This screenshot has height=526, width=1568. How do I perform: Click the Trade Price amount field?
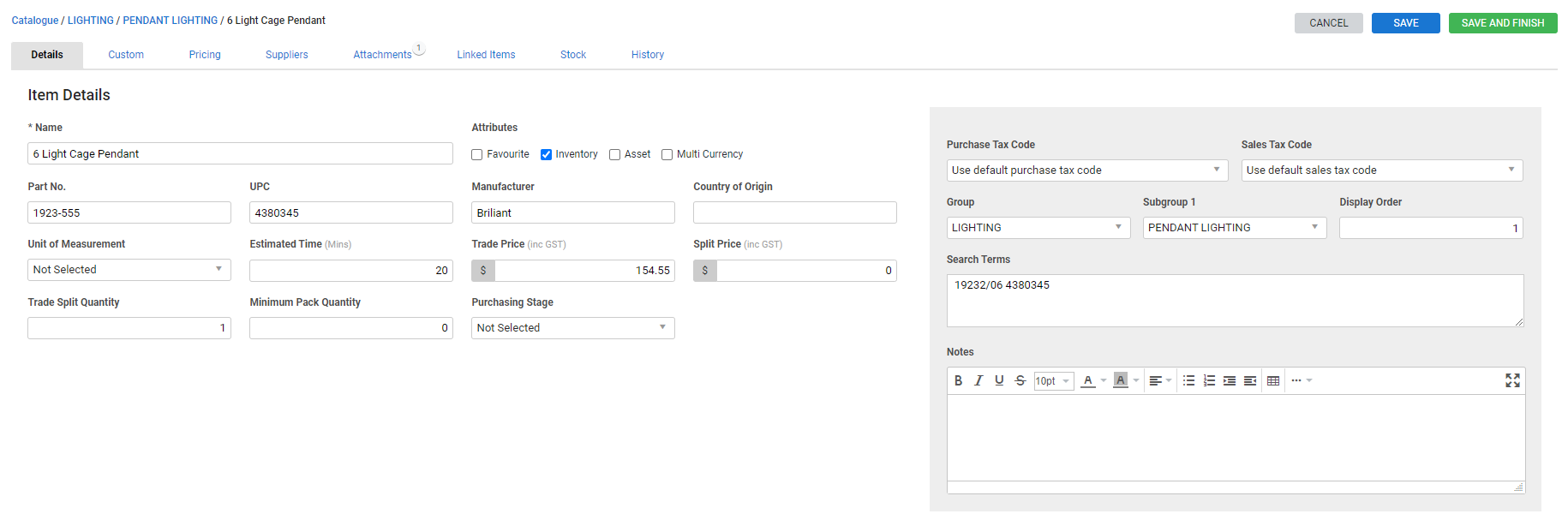coord(584,271)
